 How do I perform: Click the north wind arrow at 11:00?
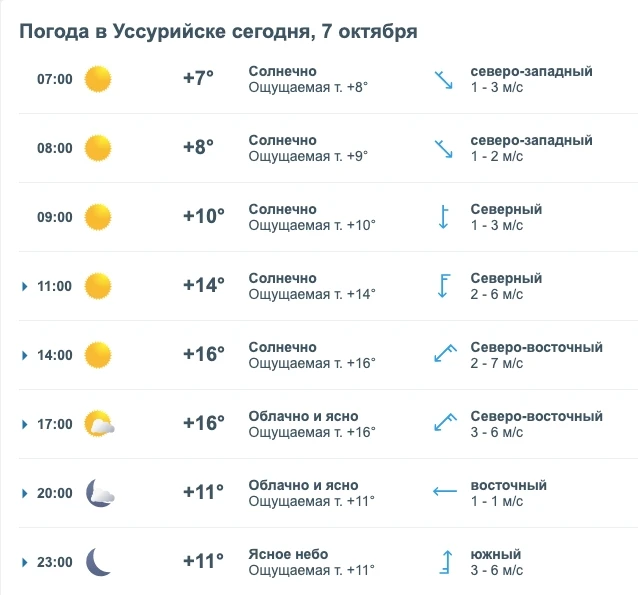point(444,286)
